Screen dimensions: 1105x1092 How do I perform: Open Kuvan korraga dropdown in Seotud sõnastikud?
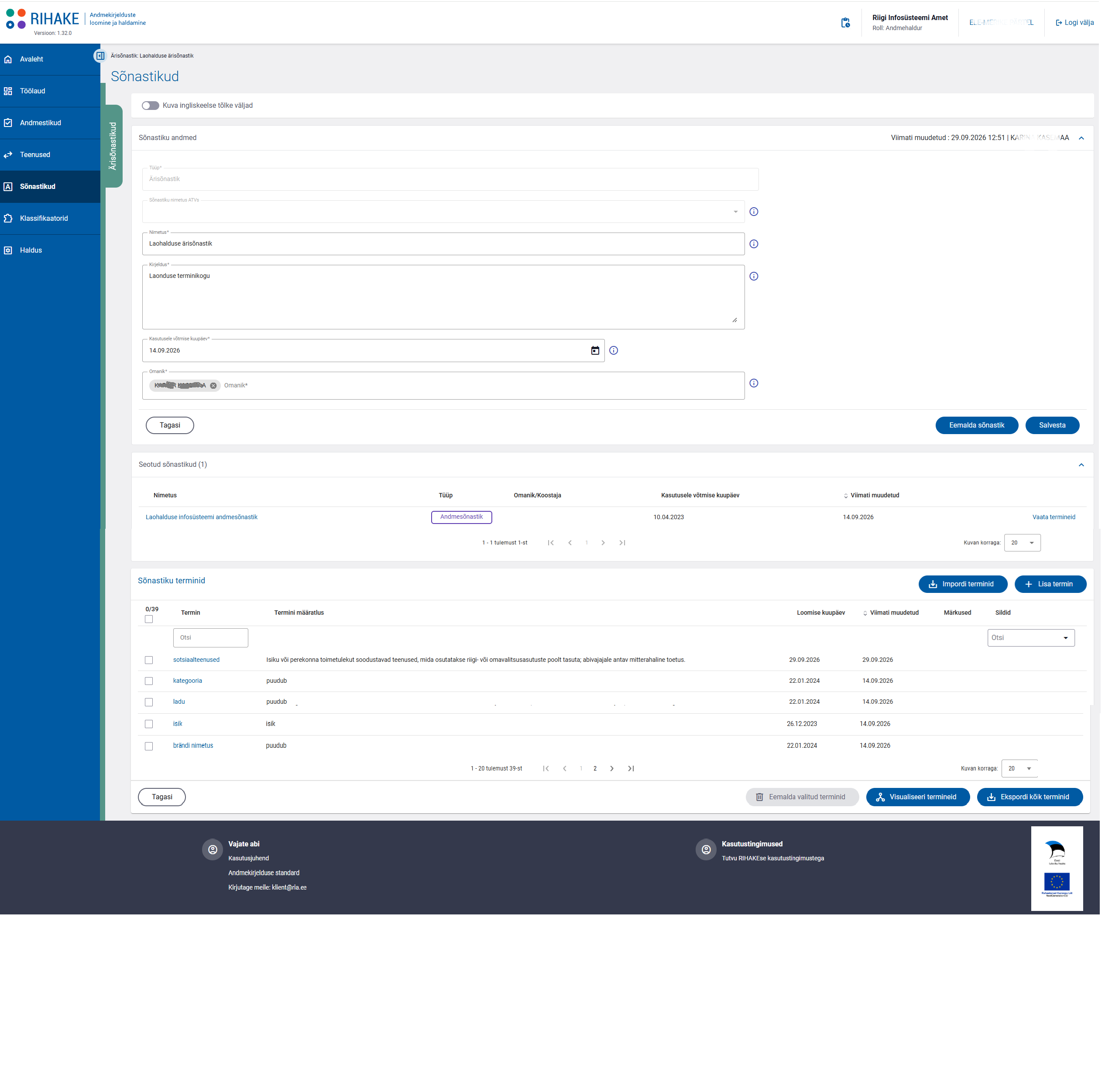[x=1022, y=543]
